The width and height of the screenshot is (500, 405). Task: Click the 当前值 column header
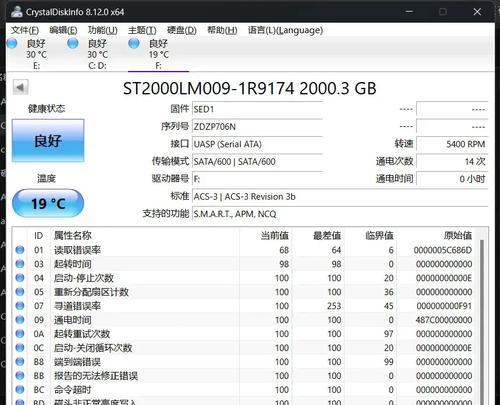click(x=266, y=235)
